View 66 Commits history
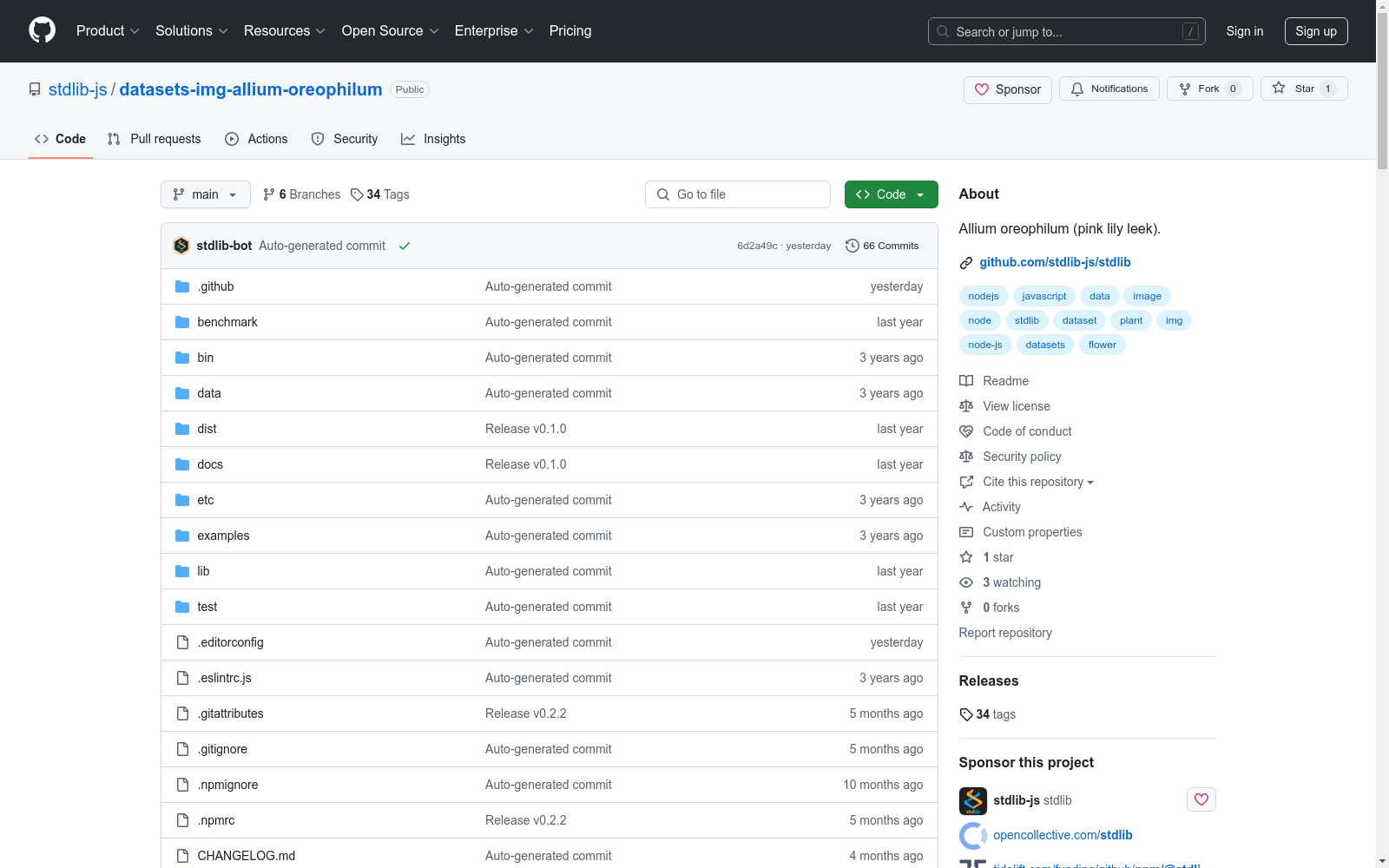Viewport: 1389px width, 868px height. point(882,246)
